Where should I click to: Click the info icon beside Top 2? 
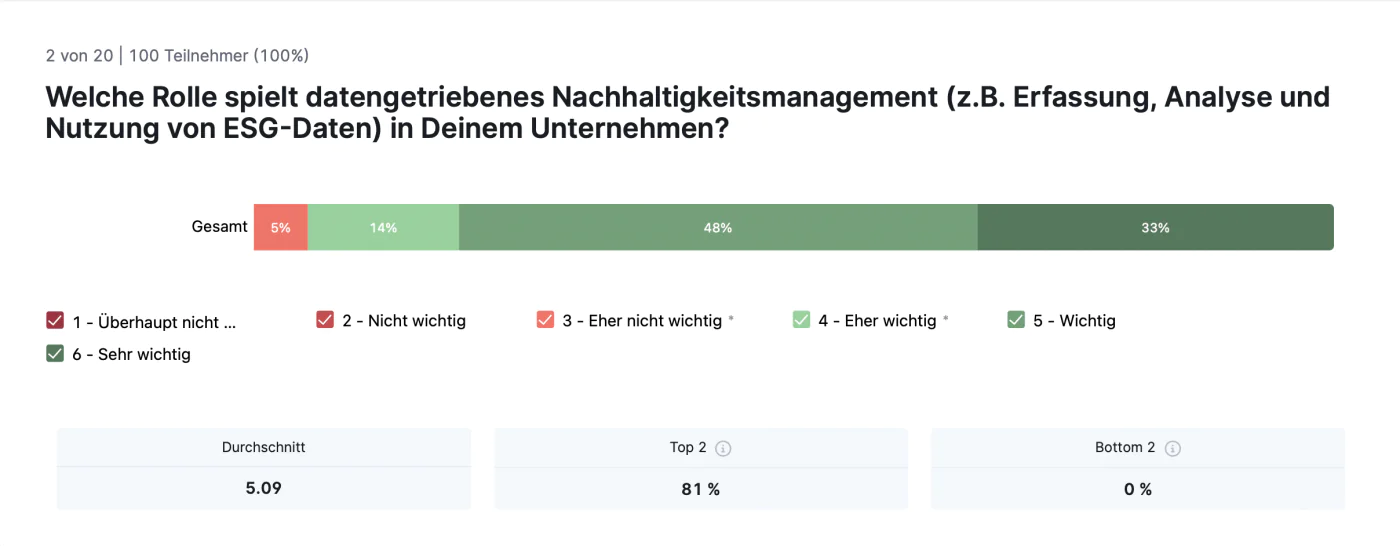point(723,449)
